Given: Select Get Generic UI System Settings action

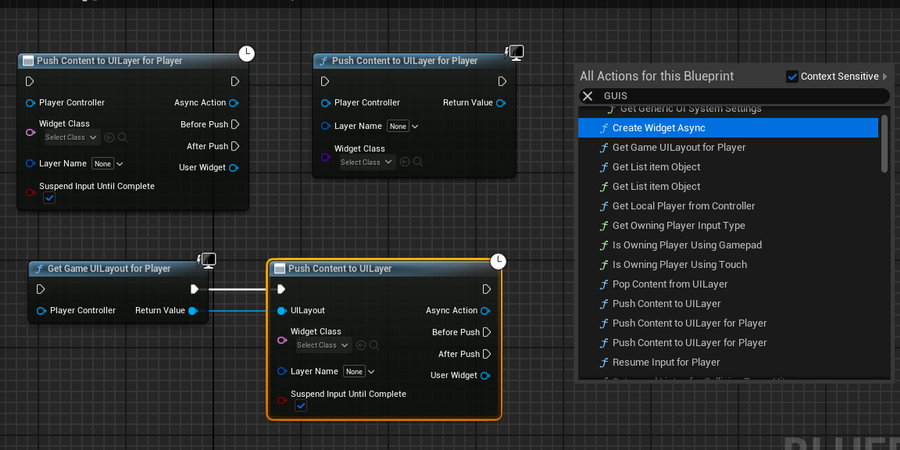Looking at the screenshot, I should [728, 110].
